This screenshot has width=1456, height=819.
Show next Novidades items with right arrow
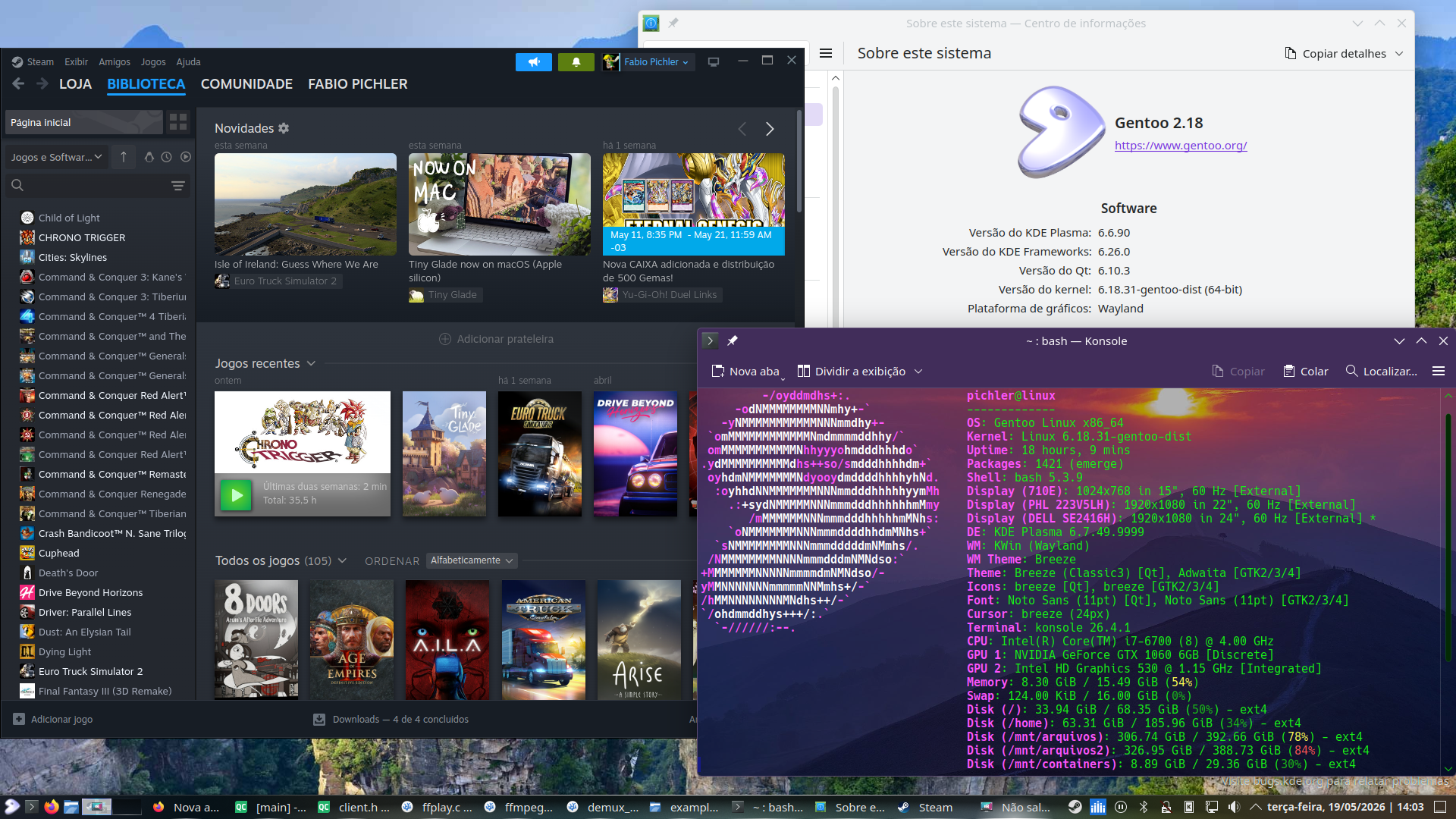tap(770, 129)
